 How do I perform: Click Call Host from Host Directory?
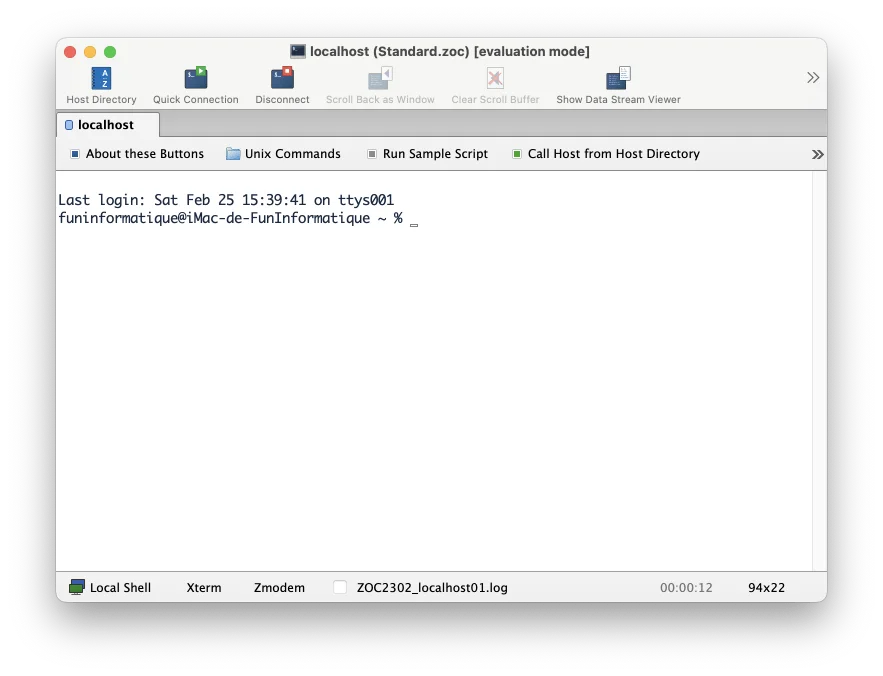(603, 154)
